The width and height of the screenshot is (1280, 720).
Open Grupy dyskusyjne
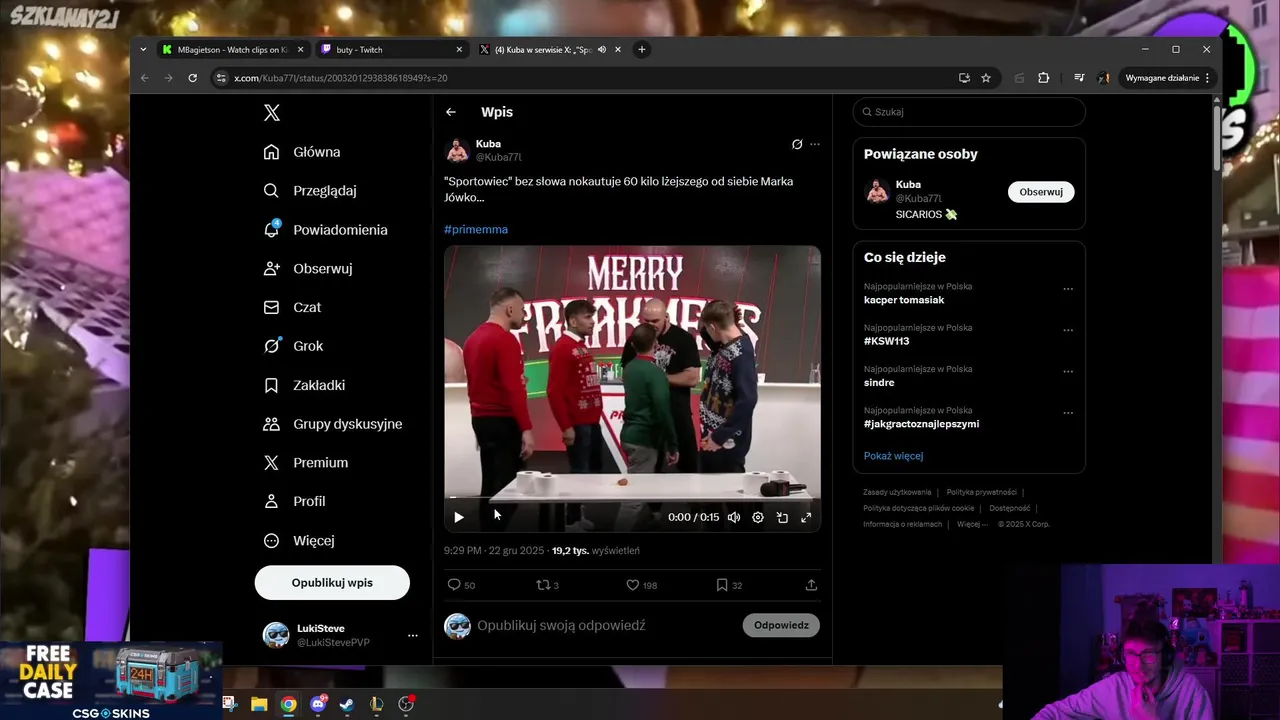333,424
